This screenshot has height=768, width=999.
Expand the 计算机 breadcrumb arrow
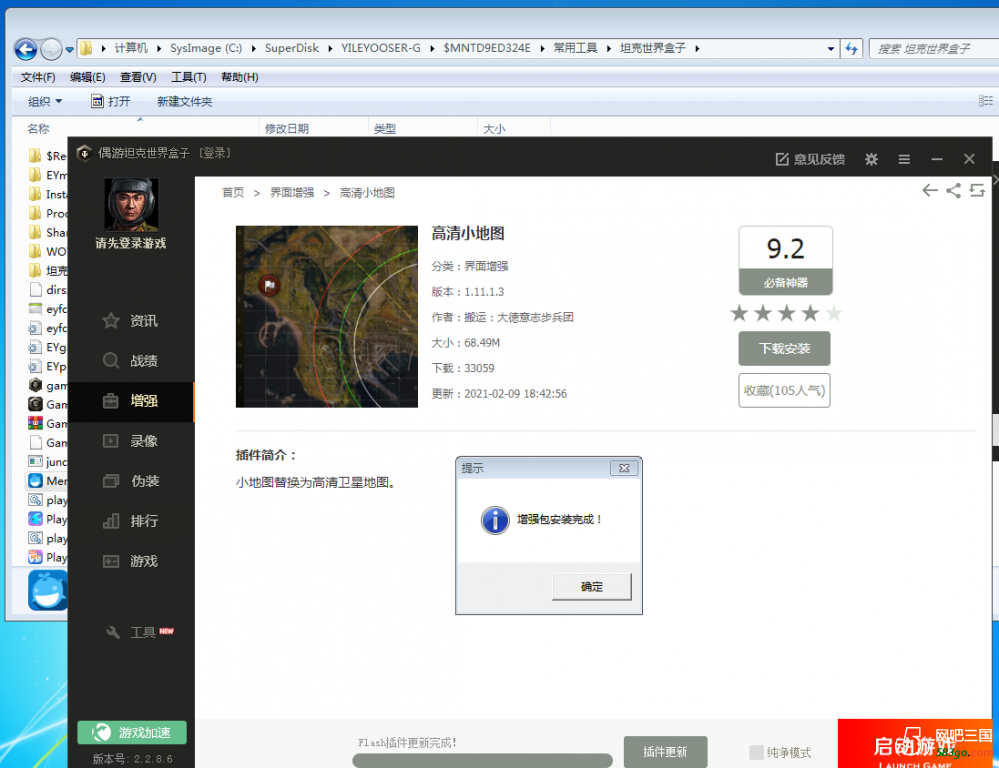click(x=159, y=48)
